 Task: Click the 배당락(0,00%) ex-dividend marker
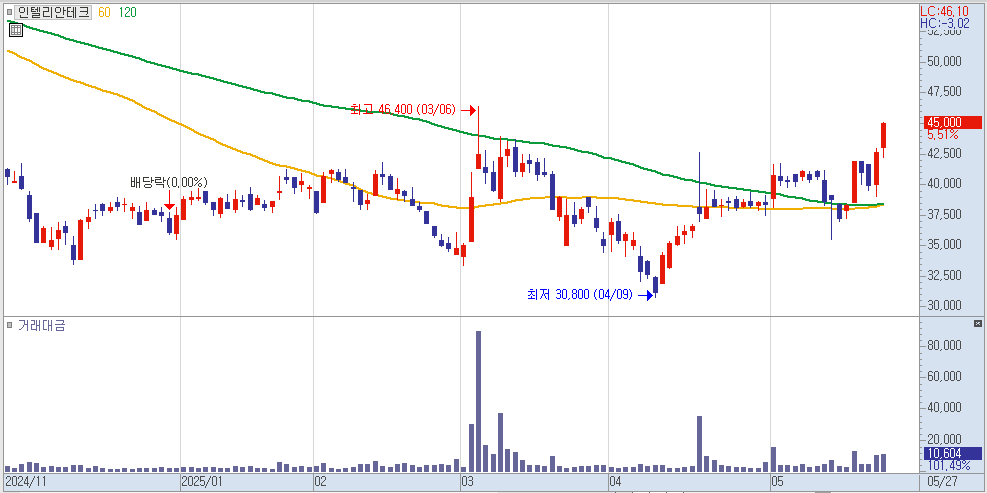[169, 183]
